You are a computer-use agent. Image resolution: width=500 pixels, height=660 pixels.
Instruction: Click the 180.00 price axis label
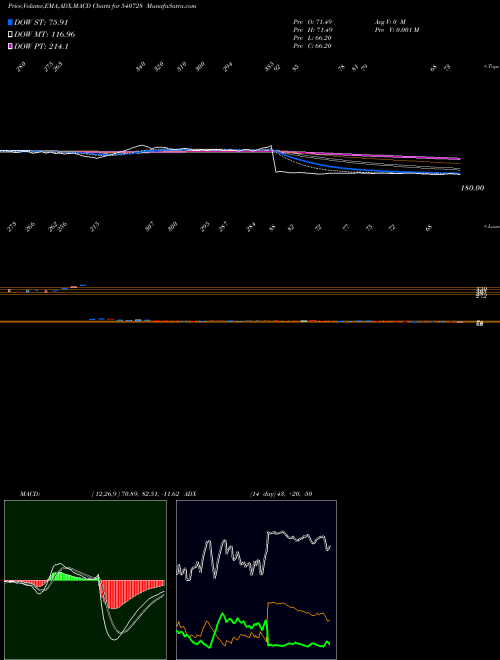click(472, 188)
